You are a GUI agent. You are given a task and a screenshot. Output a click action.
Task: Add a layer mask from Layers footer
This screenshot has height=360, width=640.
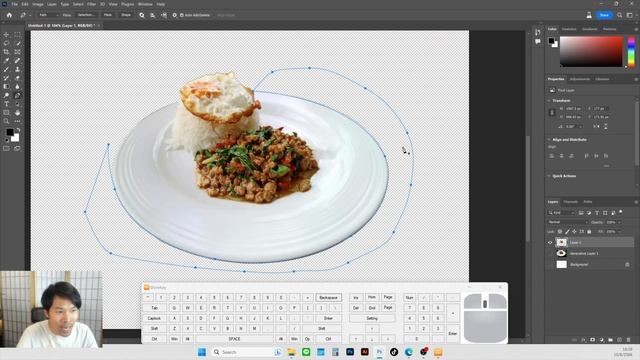[592, 340]
